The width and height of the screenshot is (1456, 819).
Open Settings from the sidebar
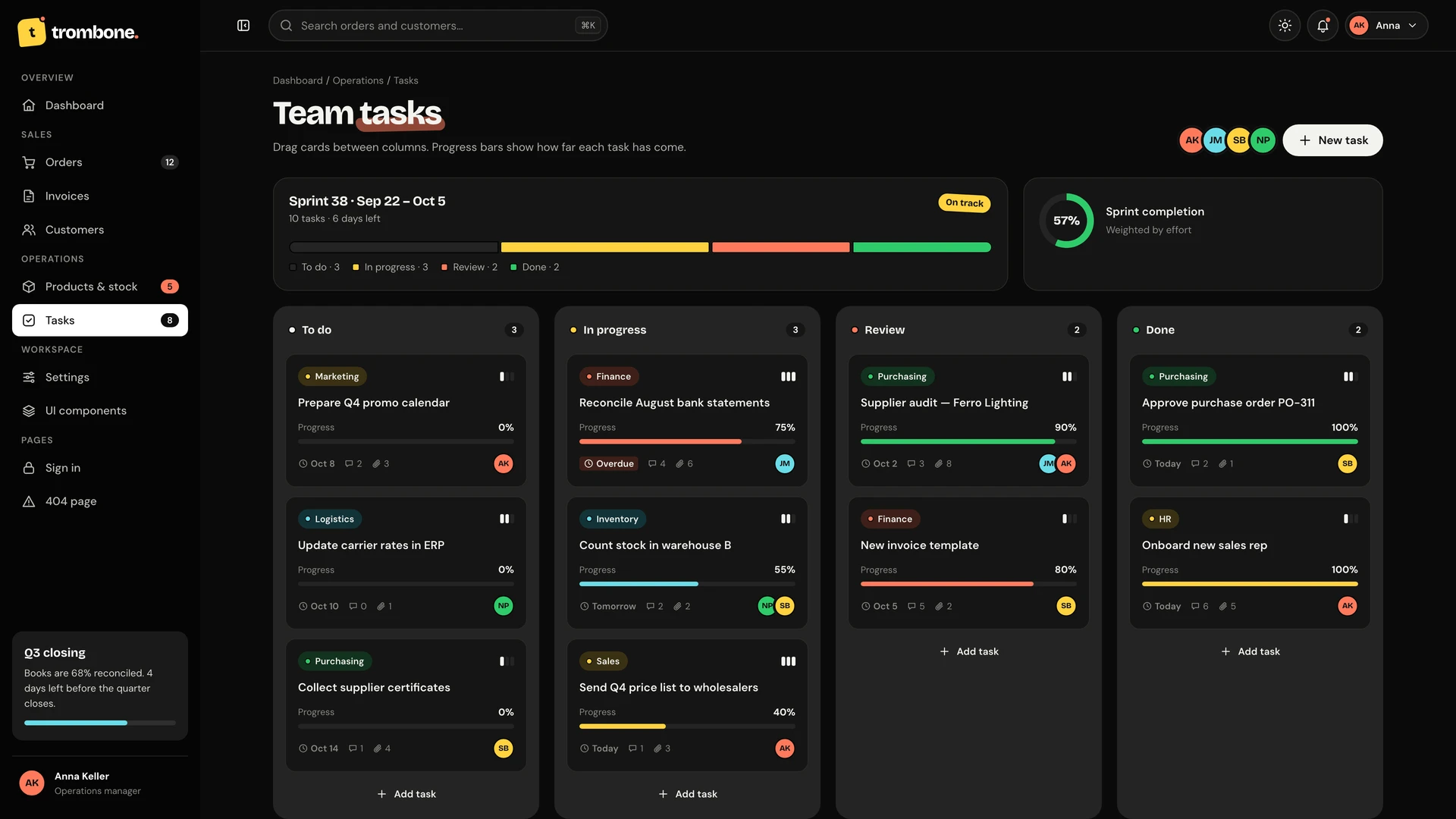(x=100, y=377)
